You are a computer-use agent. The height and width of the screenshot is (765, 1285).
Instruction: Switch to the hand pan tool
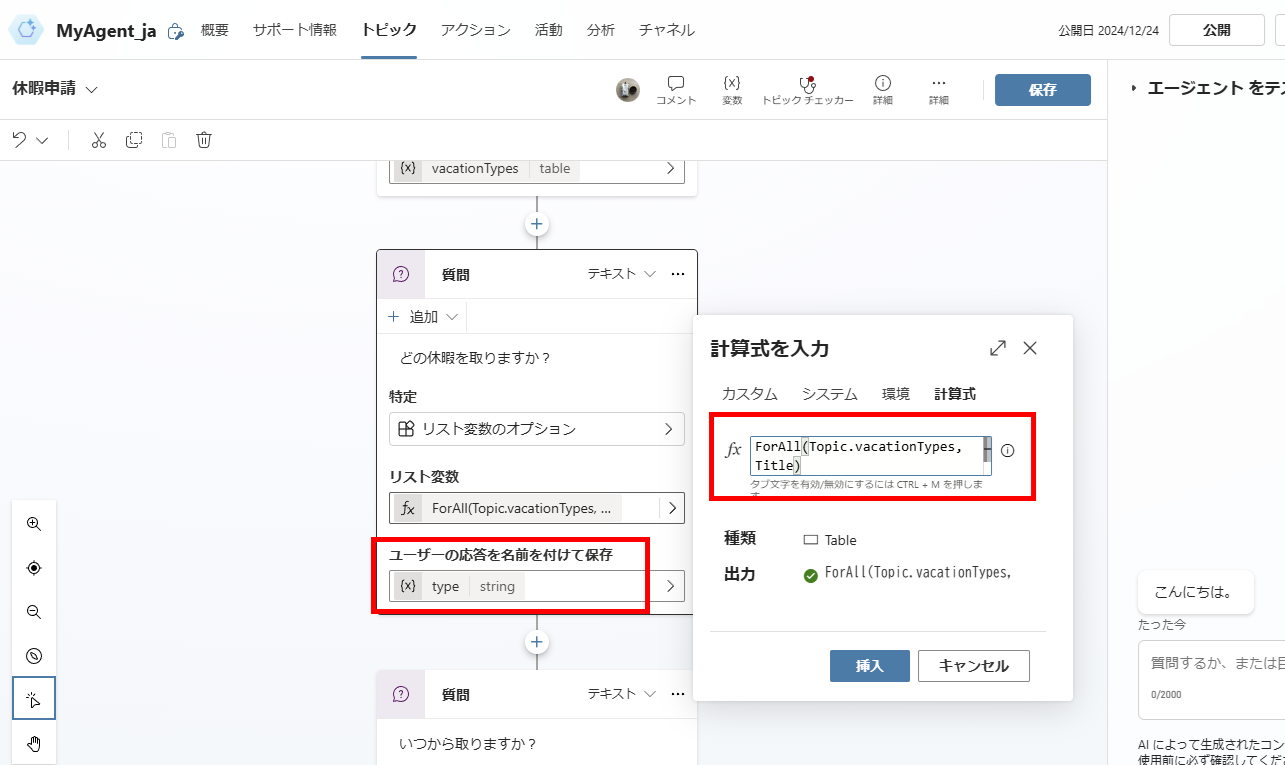(x=33, y=742)
